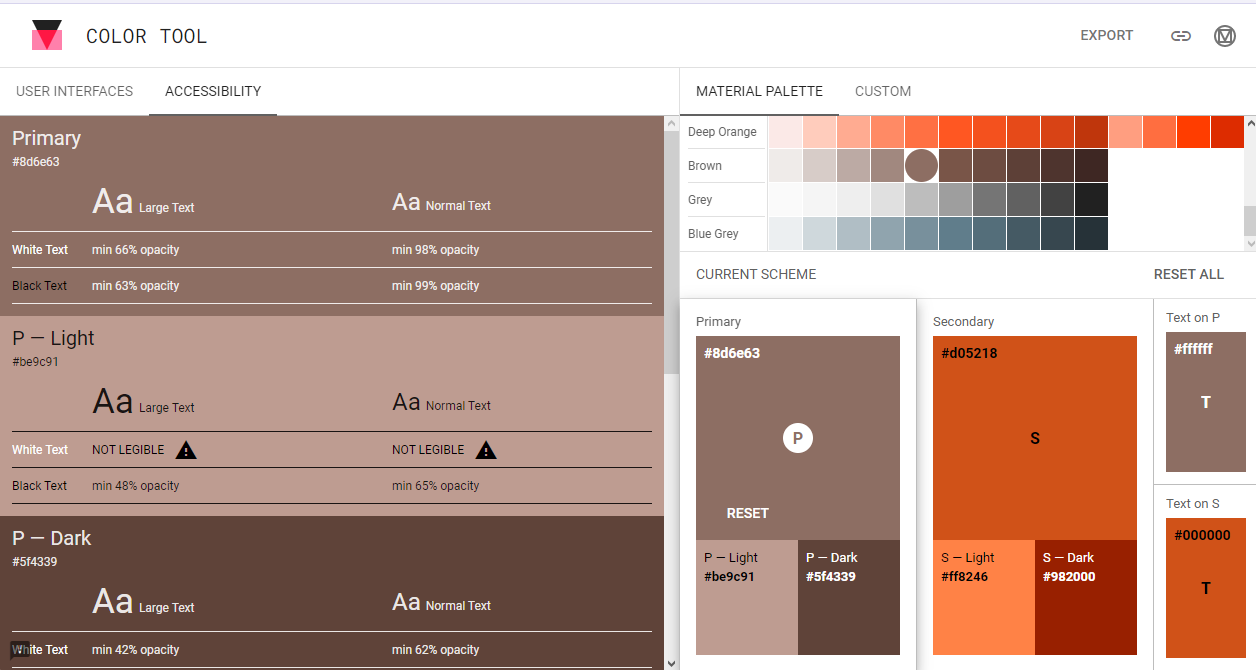This screenshot has width=1256, height=670.
Task: Click the Blue Grey row label
Action: click(713, 234)
